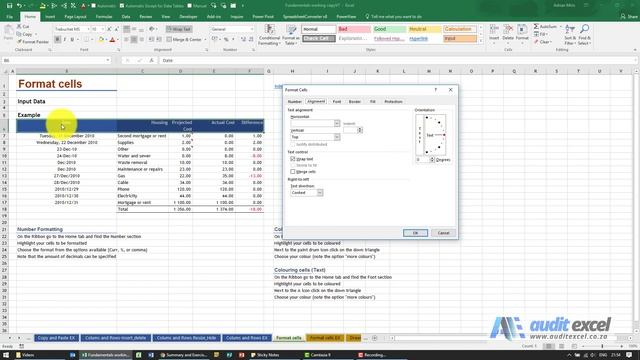Click OK in the Format Cells dialog
640x360 pixels.
click(x=416, y=233)
